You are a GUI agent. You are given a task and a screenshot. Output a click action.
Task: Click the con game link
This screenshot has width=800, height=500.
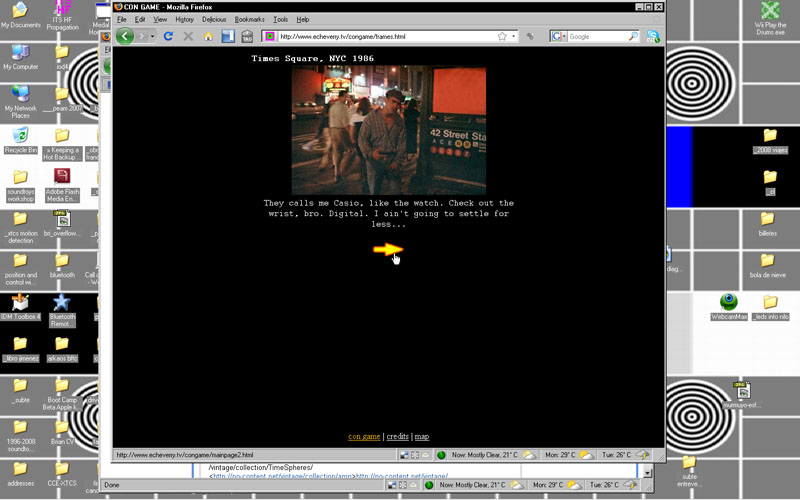point(364,436)
